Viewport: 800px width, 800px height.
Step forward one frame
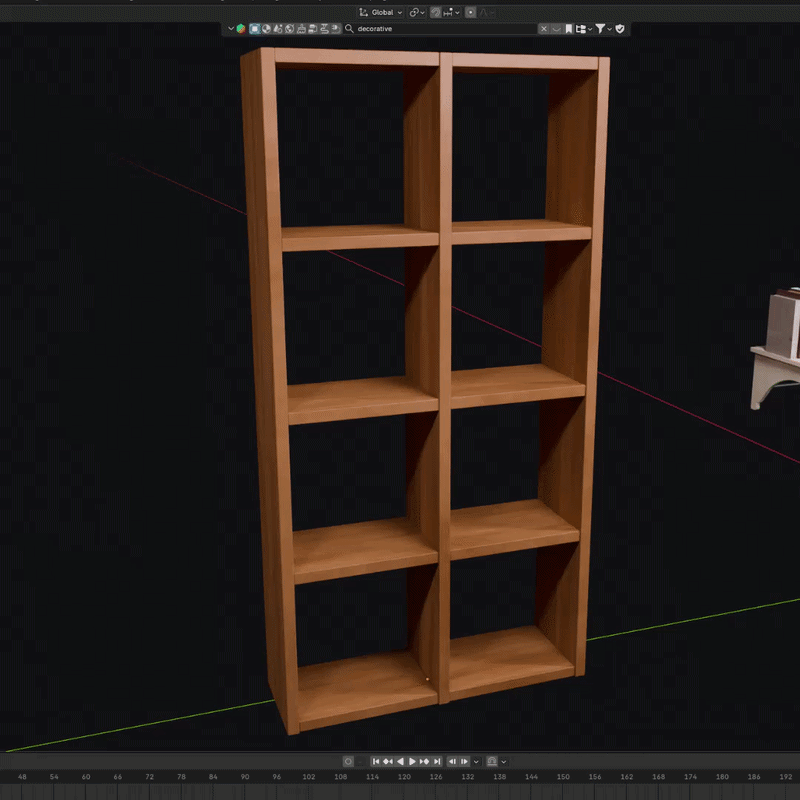click(x=464, y=761)
